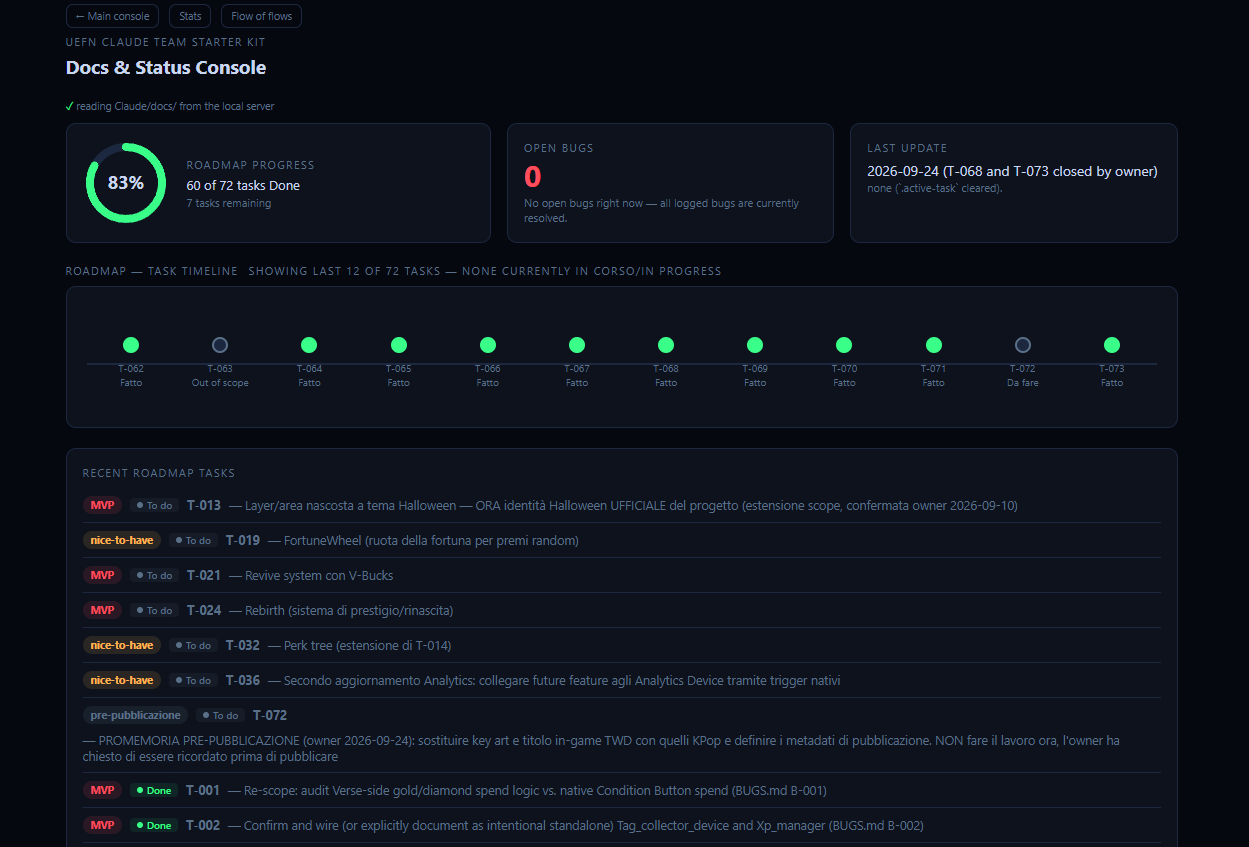Click the last update date text
1249x847 pixels.
(x=1012, y=171)
